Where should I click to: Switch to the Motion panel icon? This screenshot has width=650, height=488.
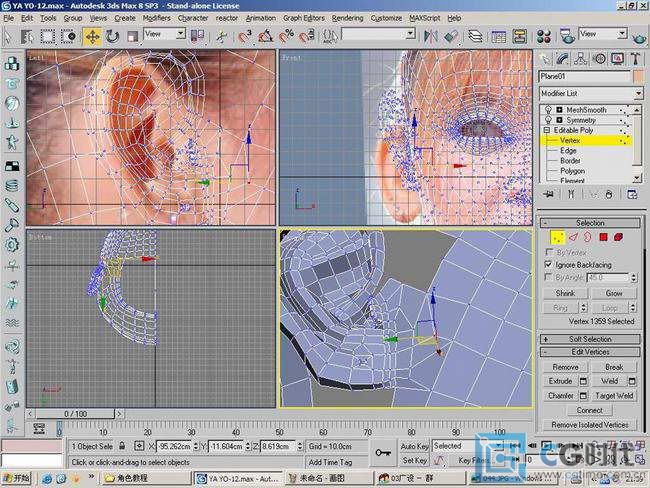click(599, 59)
